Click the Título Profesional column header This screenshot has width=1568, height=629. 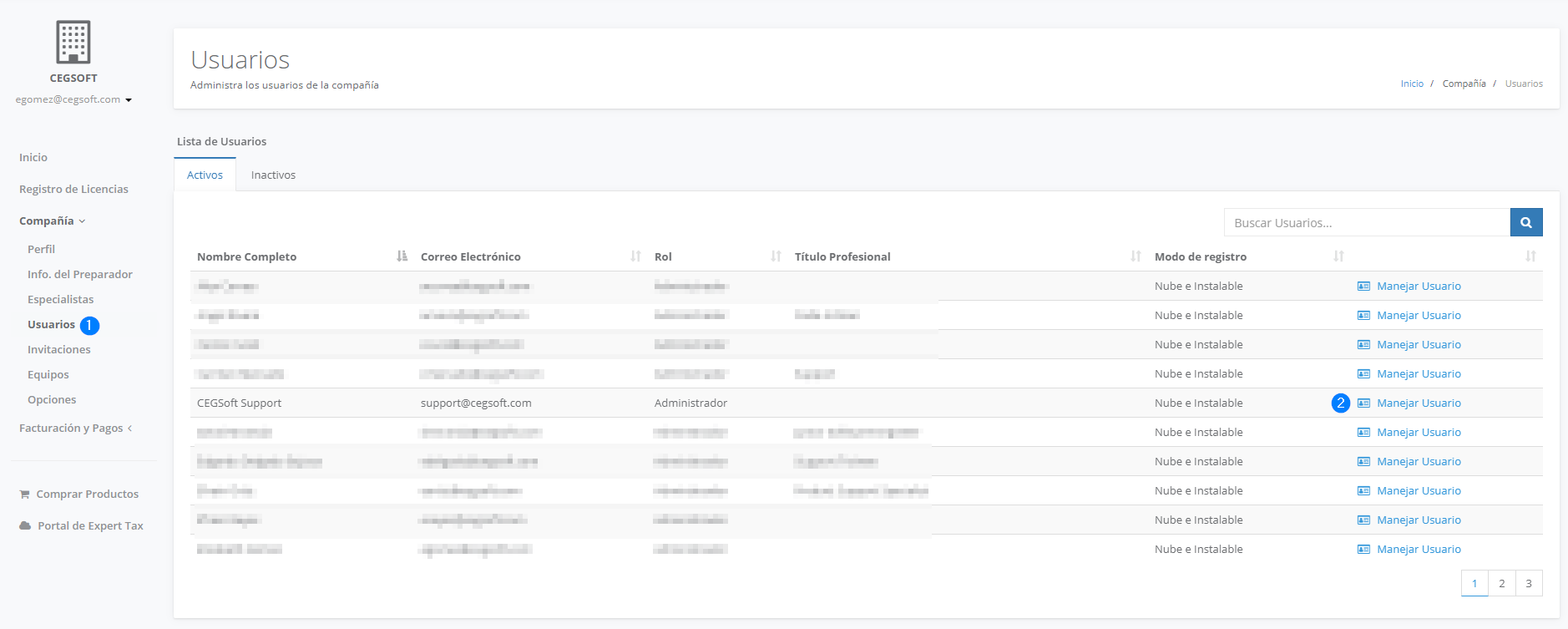pyautogui.click(x=842, y=256)
